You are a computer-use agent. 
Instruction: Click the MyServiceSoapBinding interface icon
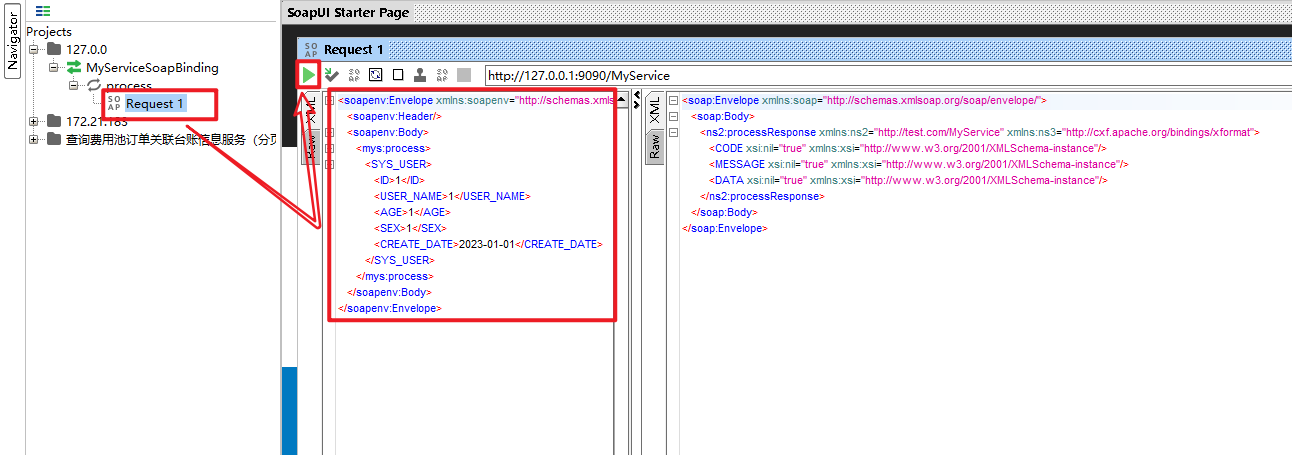tap(74, 68)
